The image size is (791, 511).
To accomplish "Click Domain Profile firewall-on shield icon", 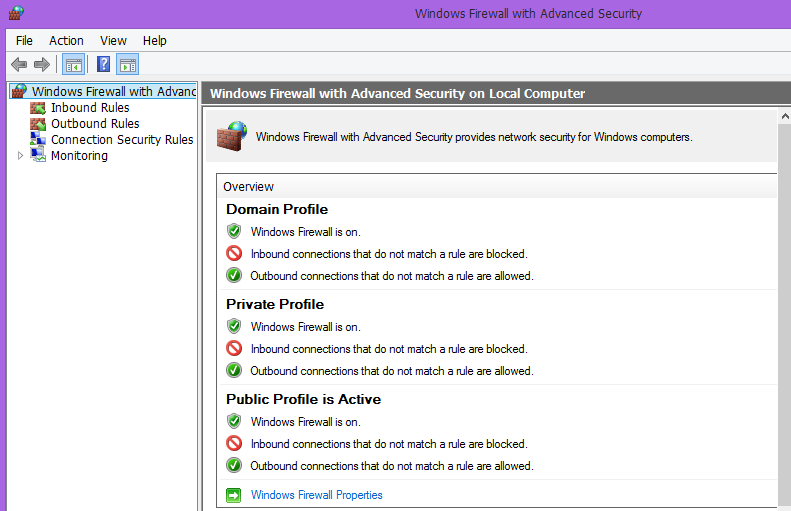I will [x=234, y=231].
